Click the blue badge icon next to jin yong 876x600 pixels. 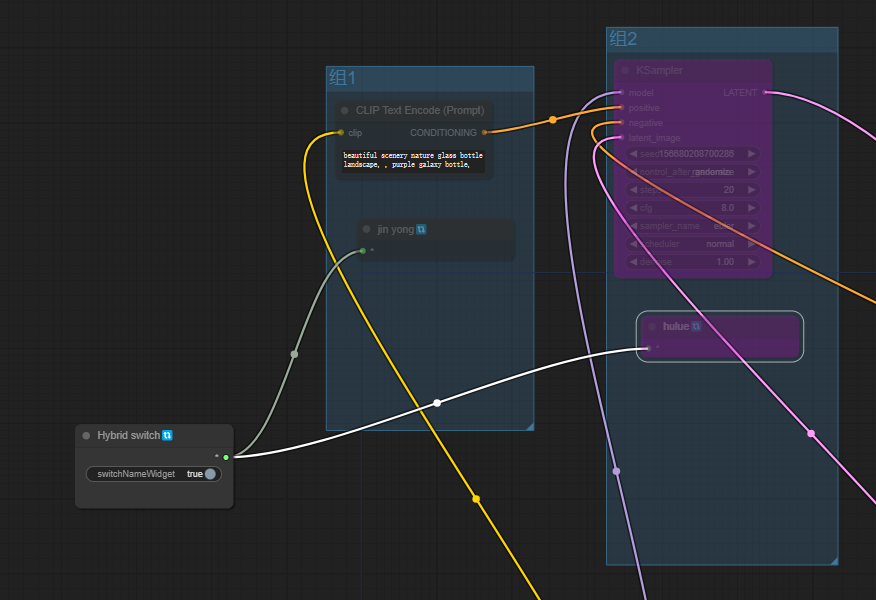tap(421, 229)
